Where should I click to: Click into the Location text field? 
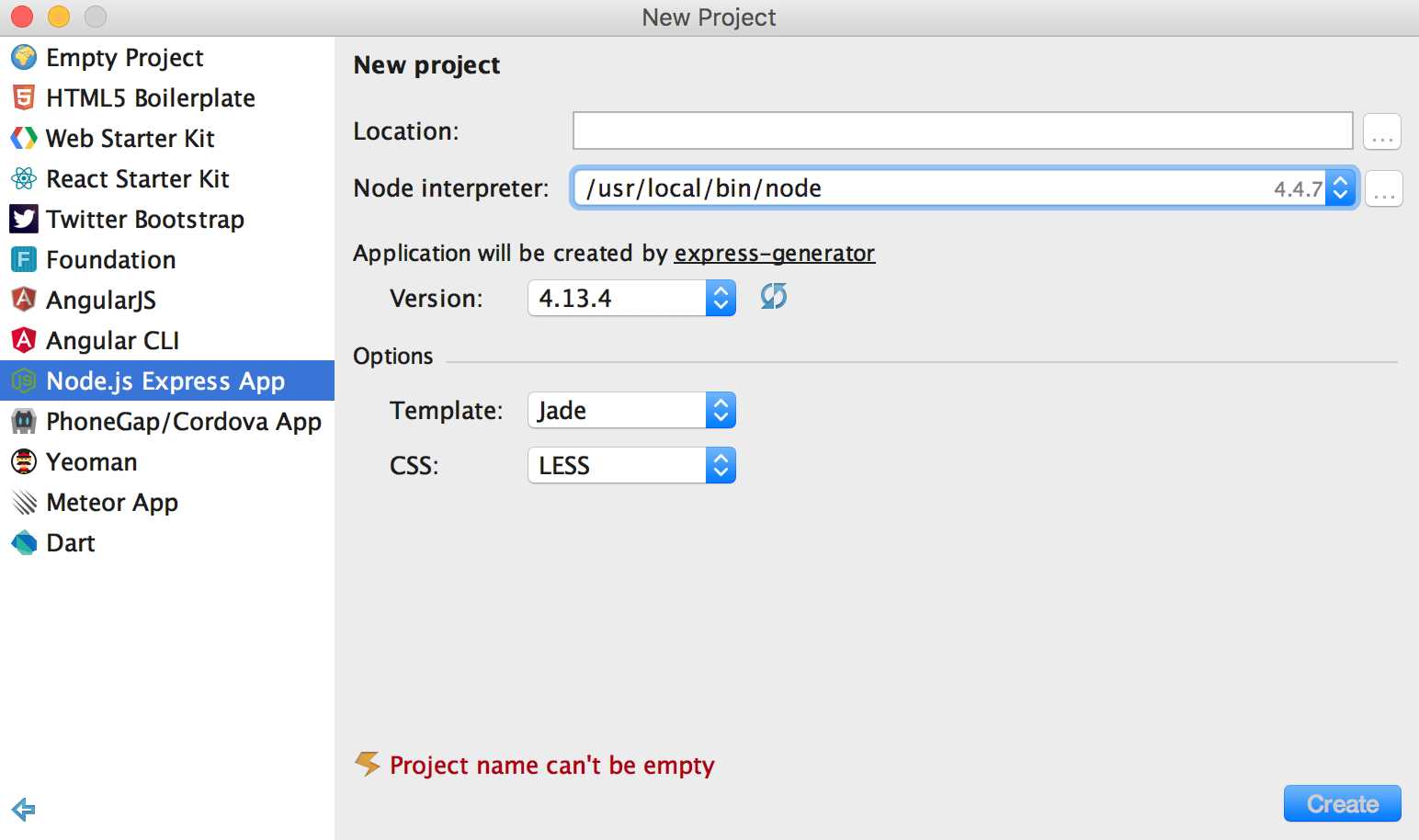962,131
